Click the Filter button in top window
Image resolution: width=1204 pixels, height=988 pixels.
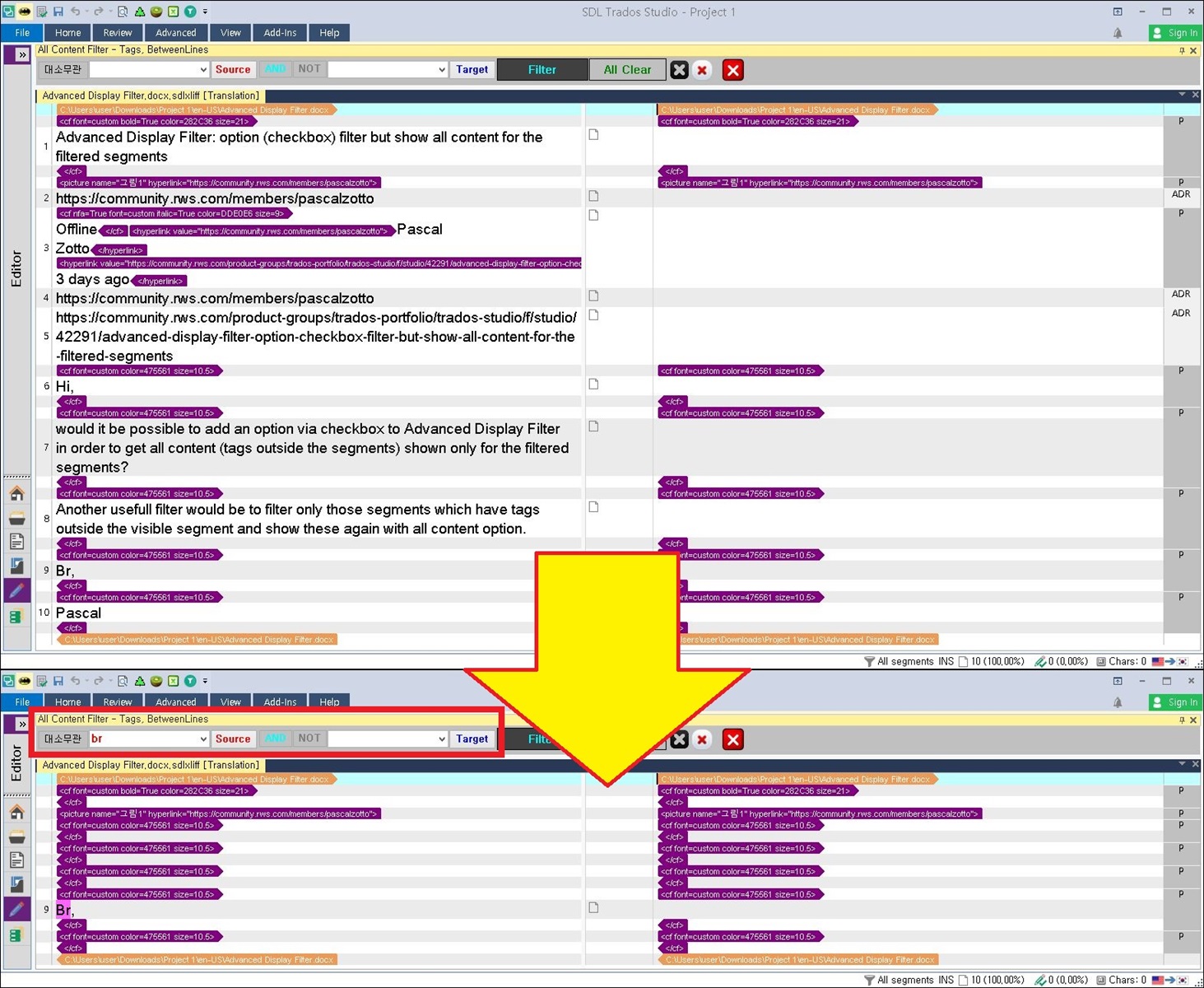[542, 70]
